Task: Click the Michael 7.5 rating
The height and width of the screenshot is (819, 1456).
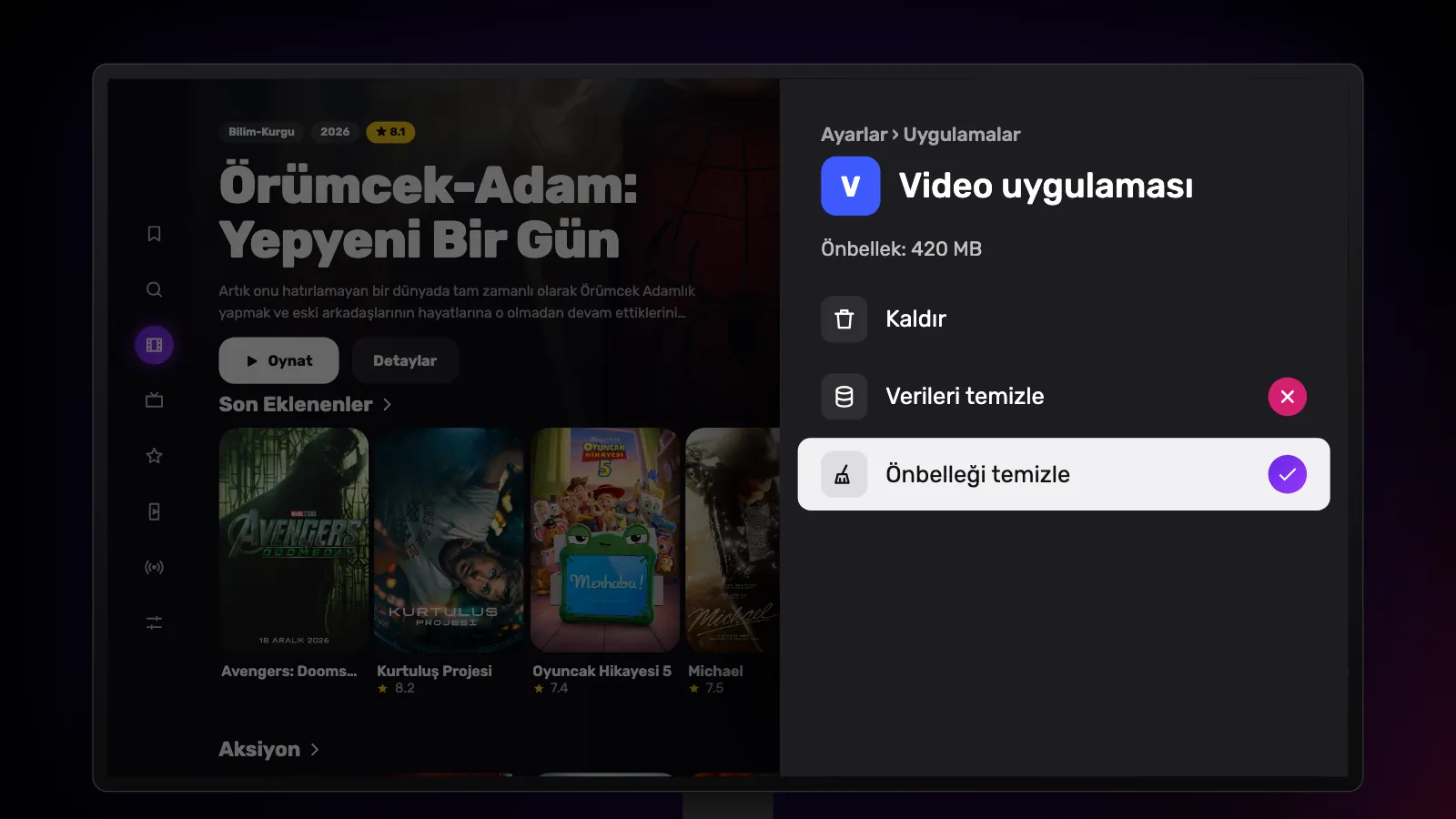Action: coord(707,688)
